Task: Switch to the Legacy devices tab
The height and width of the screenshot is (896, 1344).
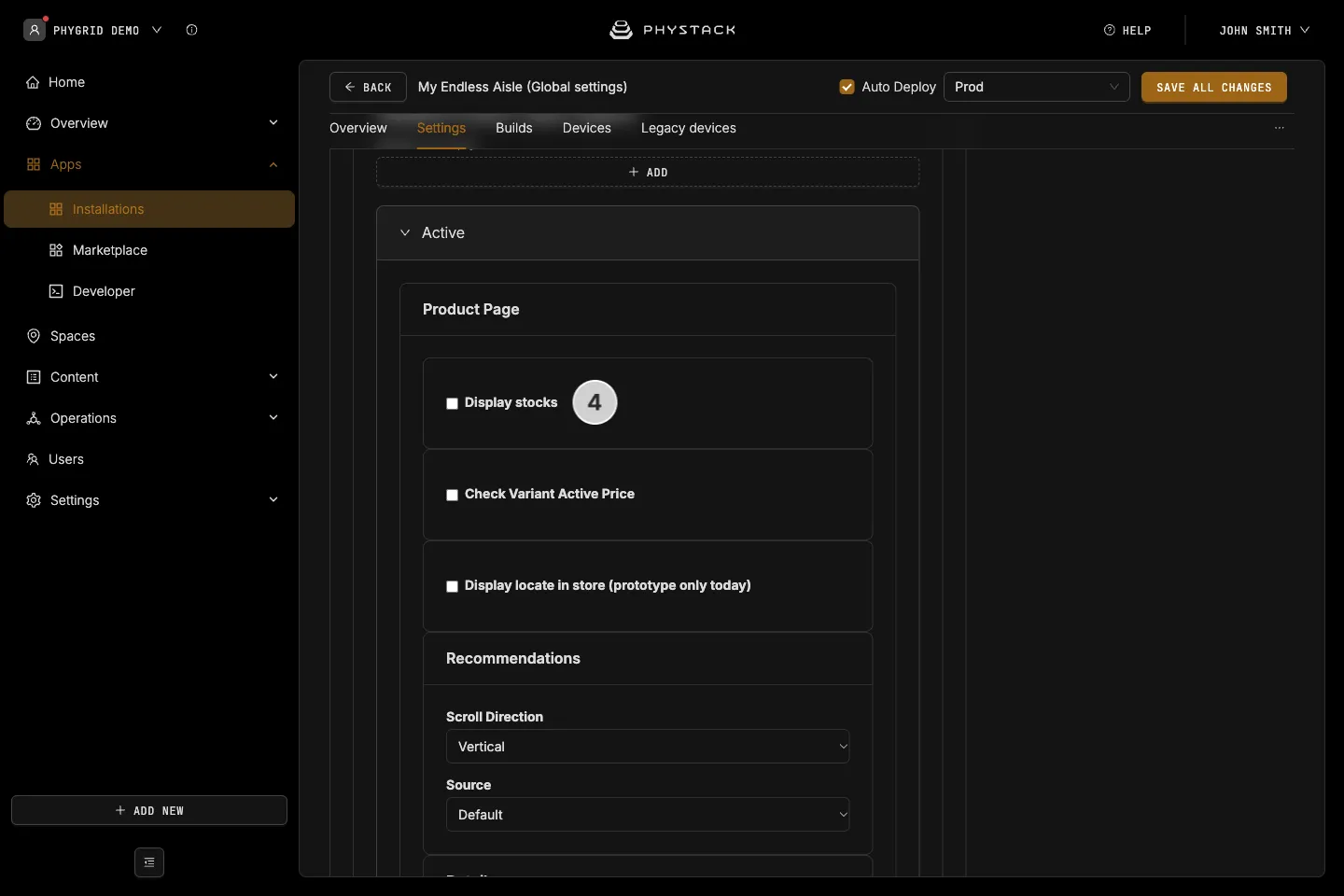Action: tap(689, 128)
